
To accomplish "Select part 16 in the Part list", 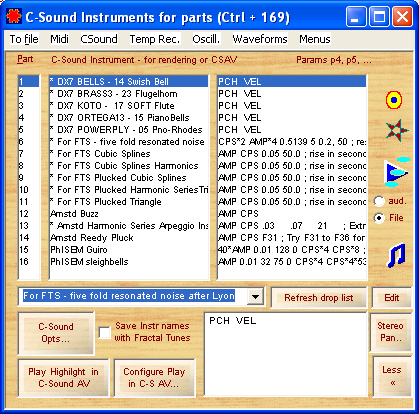I will click(x=29, y=262).
